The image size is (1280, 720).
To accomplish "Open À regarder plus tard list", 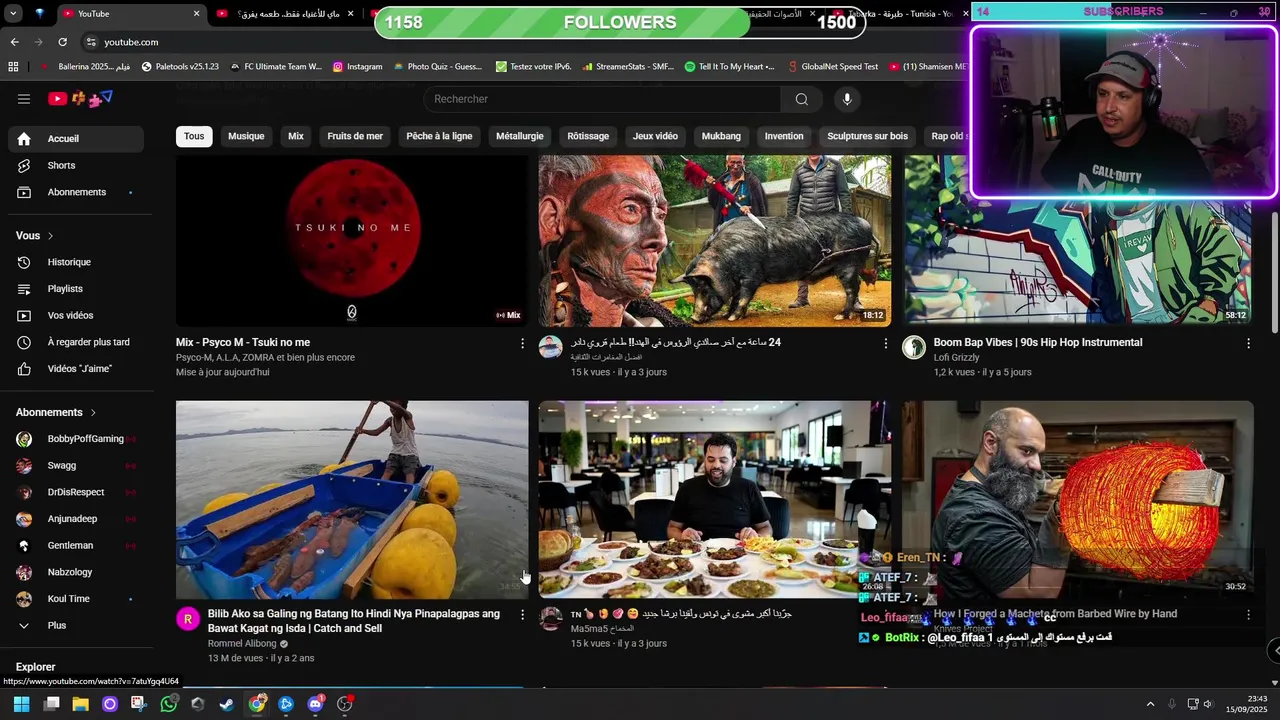I will [76, 342].
